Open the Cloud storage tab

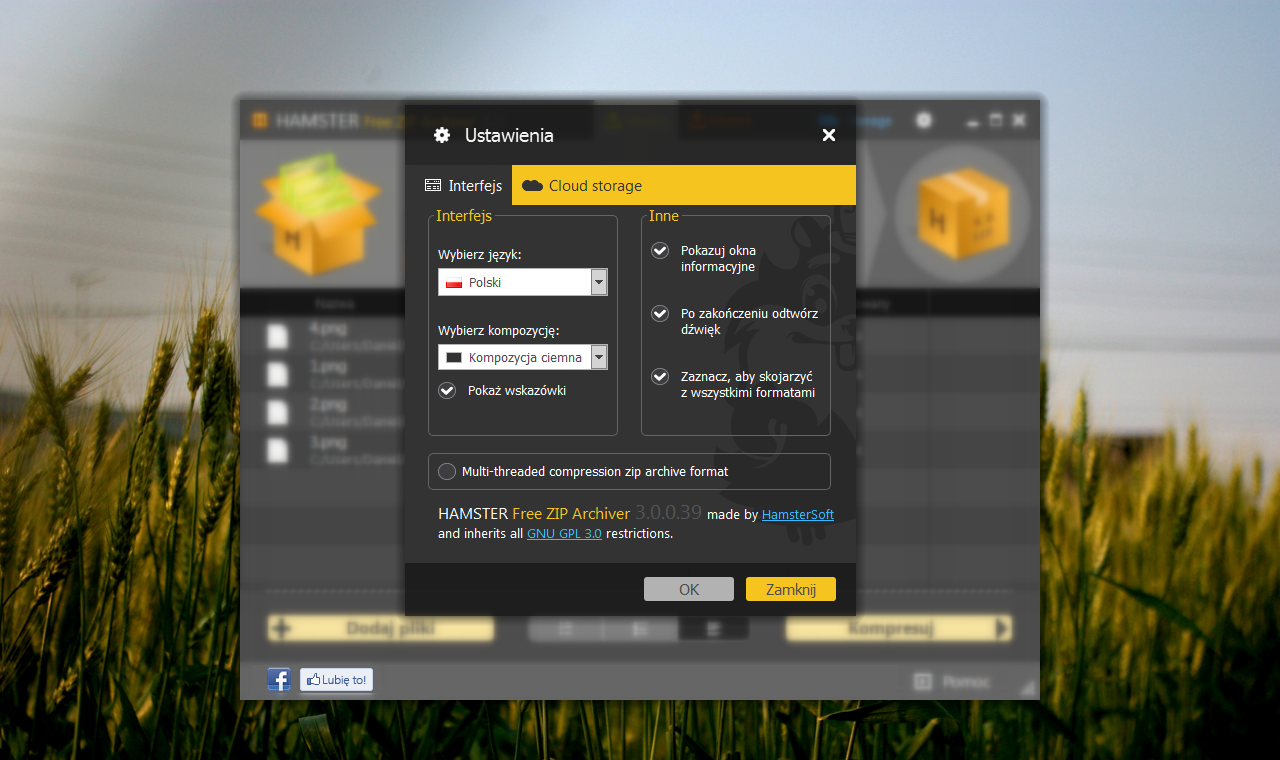tap(684, 186)
